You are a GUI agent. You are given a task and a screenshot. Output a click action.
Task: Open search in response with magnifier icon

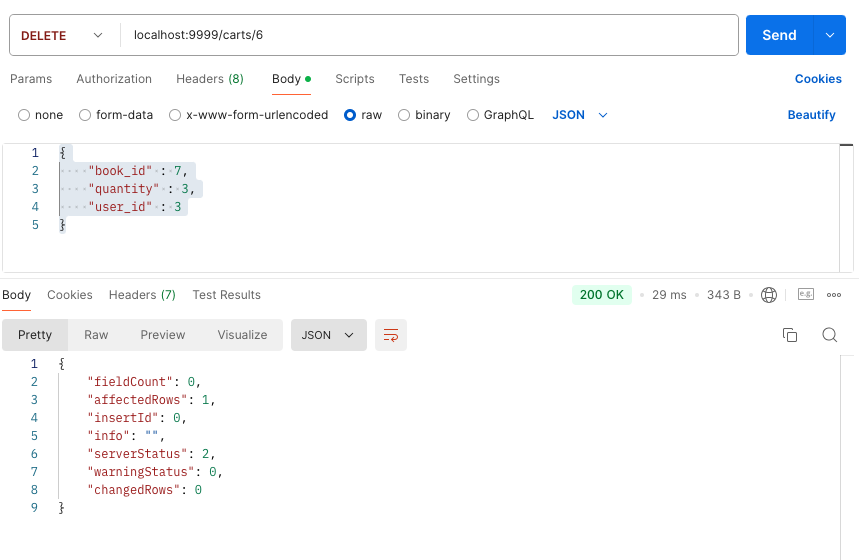point(829,335)
